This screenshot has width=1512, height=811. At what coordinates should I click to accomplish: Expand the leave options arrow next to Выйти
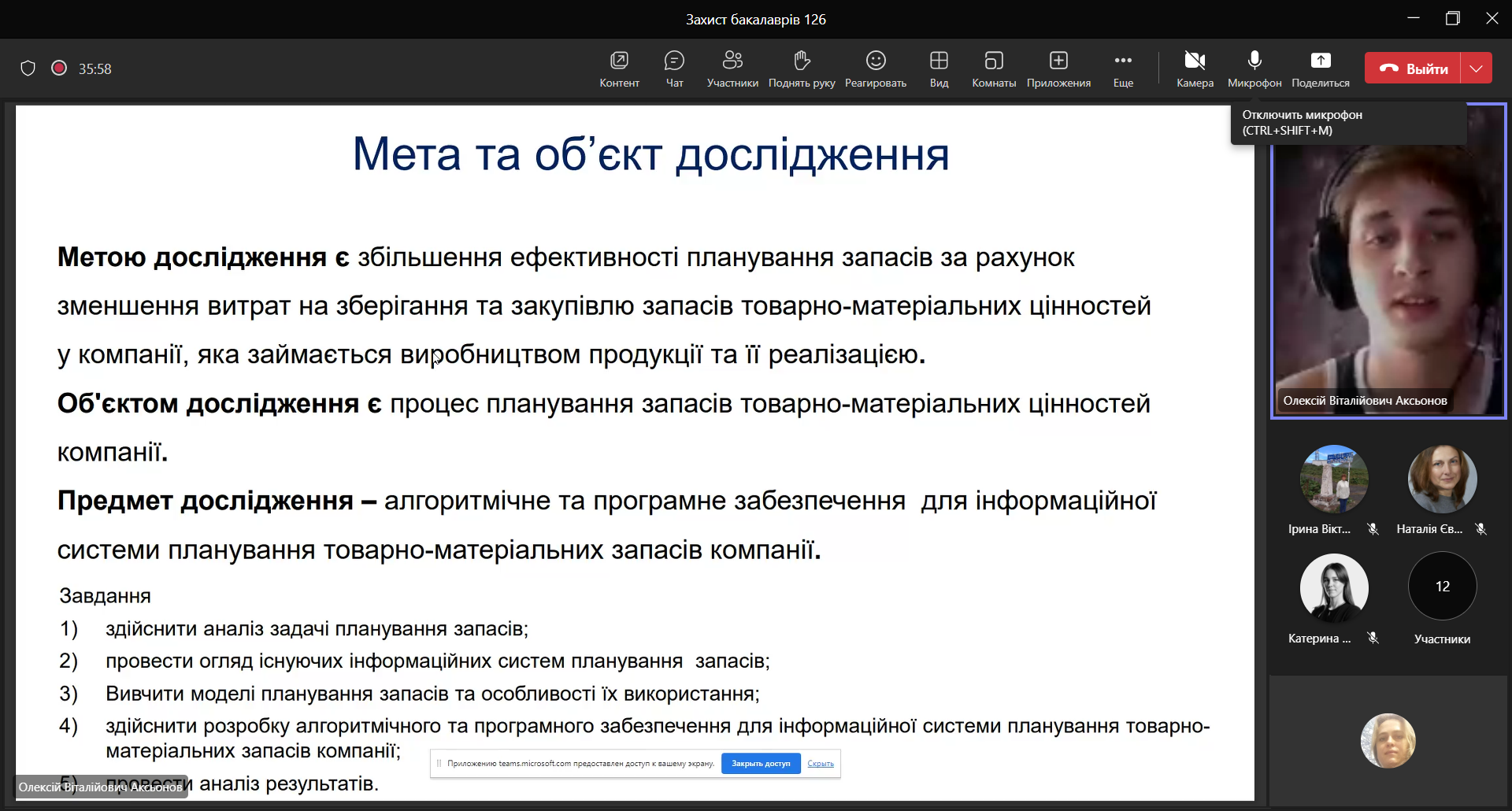click(1477, 69)
